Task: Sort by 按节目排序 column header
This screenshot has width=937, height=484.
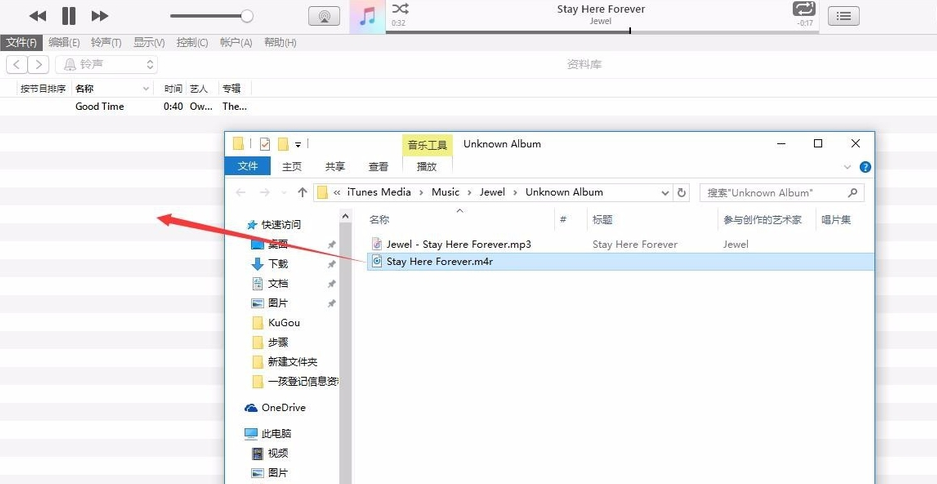Action: 43,88
